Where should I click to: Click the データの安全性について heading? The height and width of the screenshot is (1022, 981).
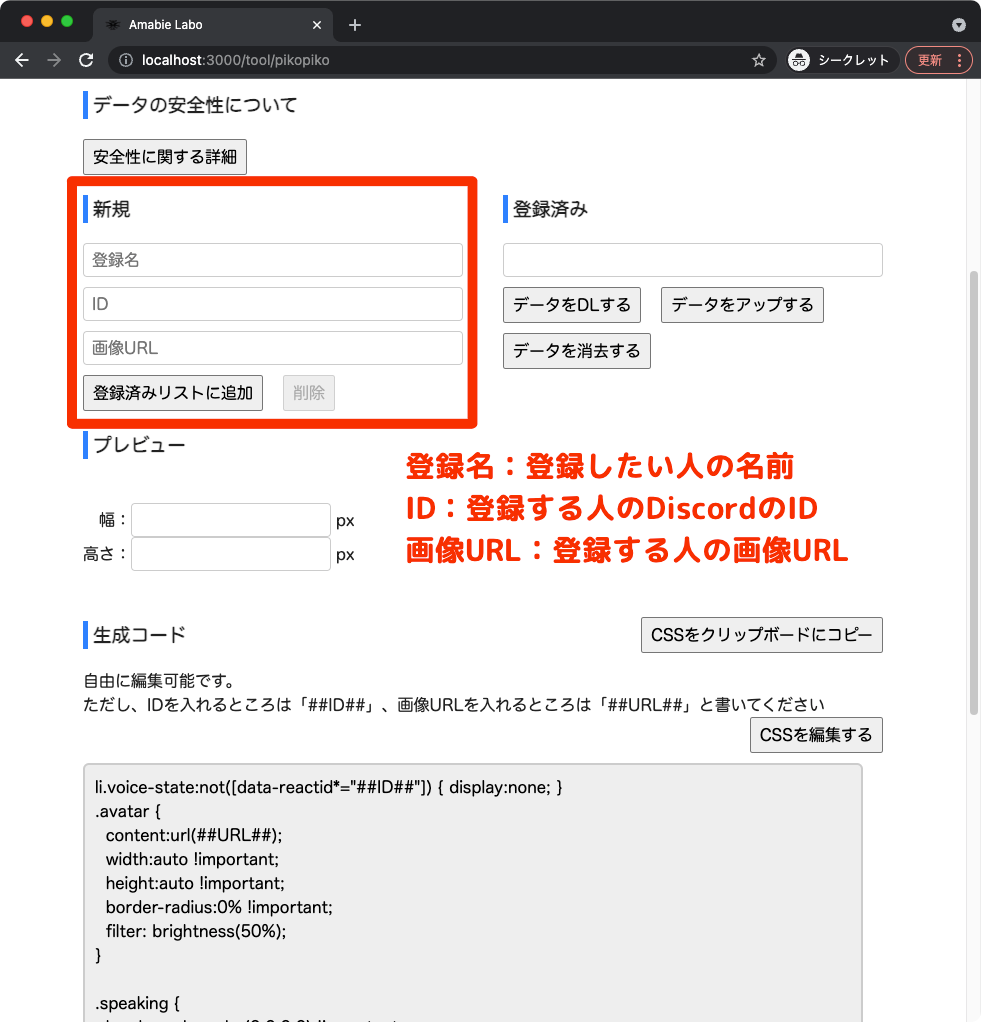pos(195,105)
